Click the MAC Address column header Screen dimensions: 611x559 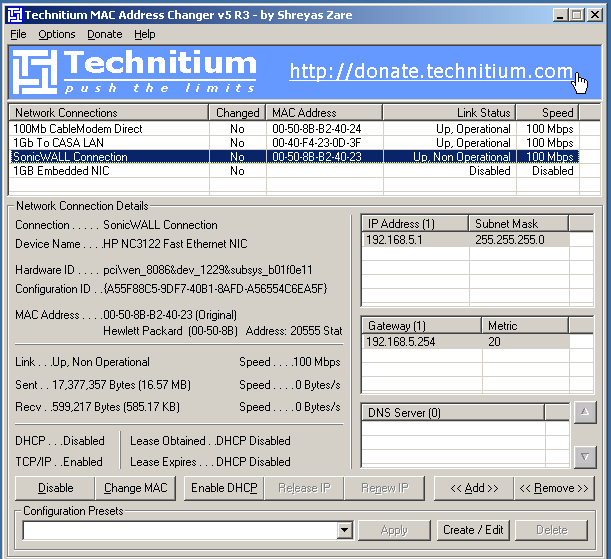(324, 113)
